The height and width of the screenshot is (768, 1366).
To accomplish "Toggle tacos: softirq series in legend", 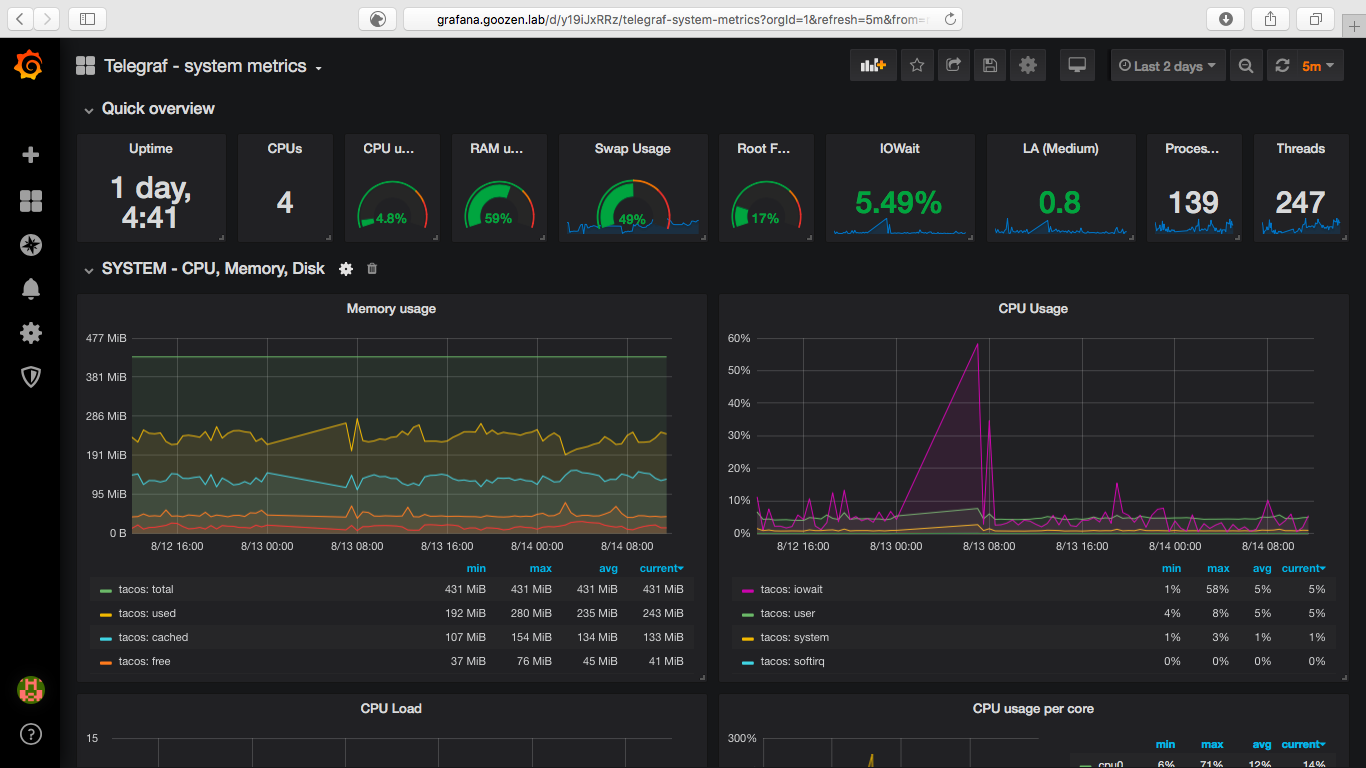I will point(792,661).
